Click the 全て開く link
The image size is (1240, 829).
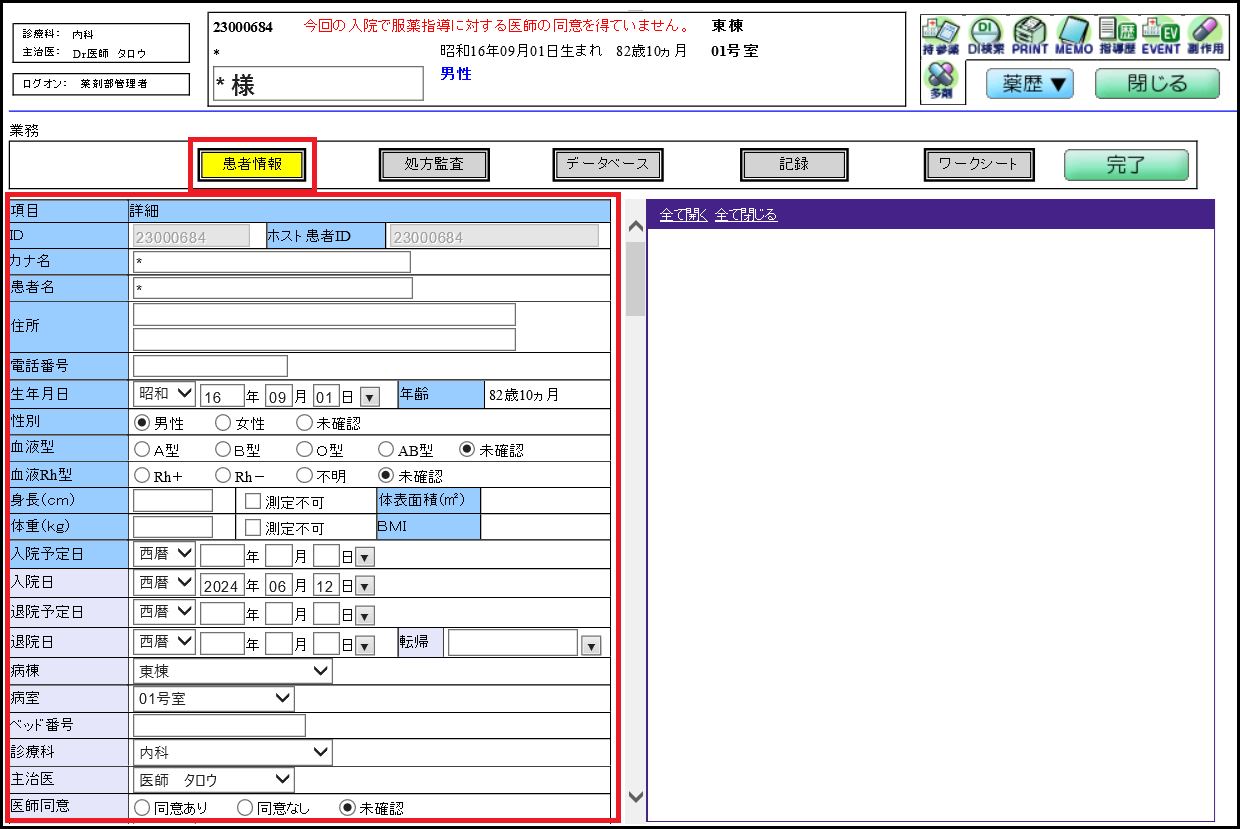pos(683,215)
